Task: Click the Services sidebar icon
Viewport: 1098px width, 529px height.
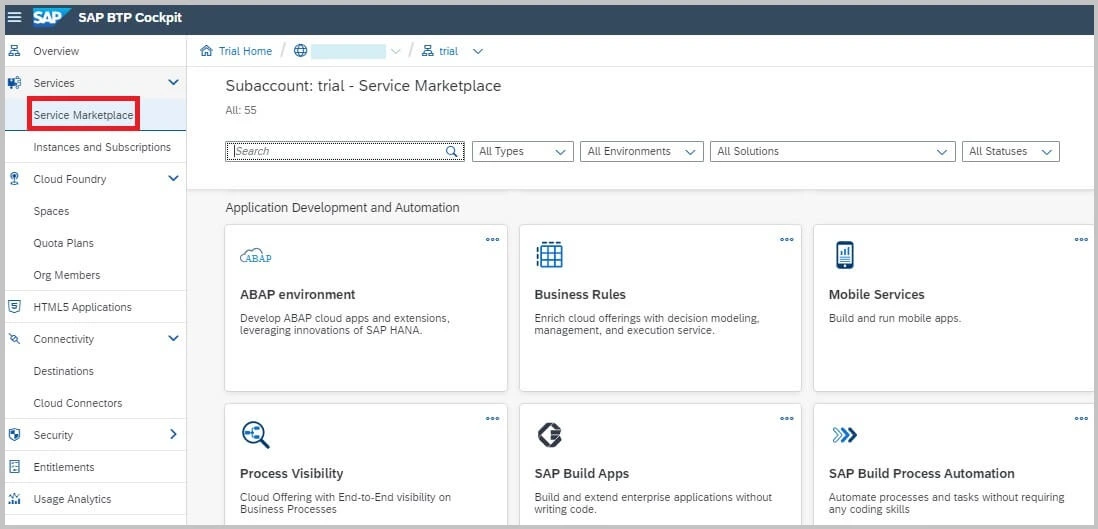Action: 14,83
